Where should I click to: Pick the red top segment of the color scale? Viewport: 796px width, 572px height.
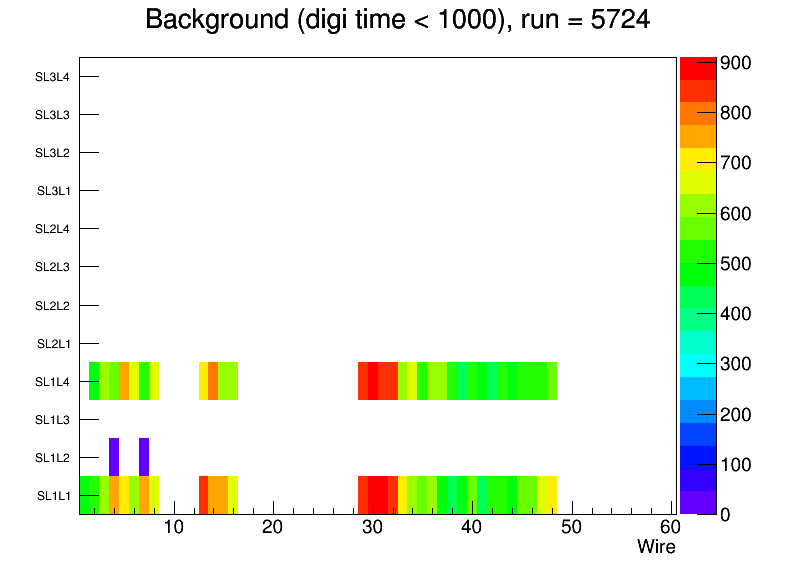pyautogui.click(x=697, y=68)
